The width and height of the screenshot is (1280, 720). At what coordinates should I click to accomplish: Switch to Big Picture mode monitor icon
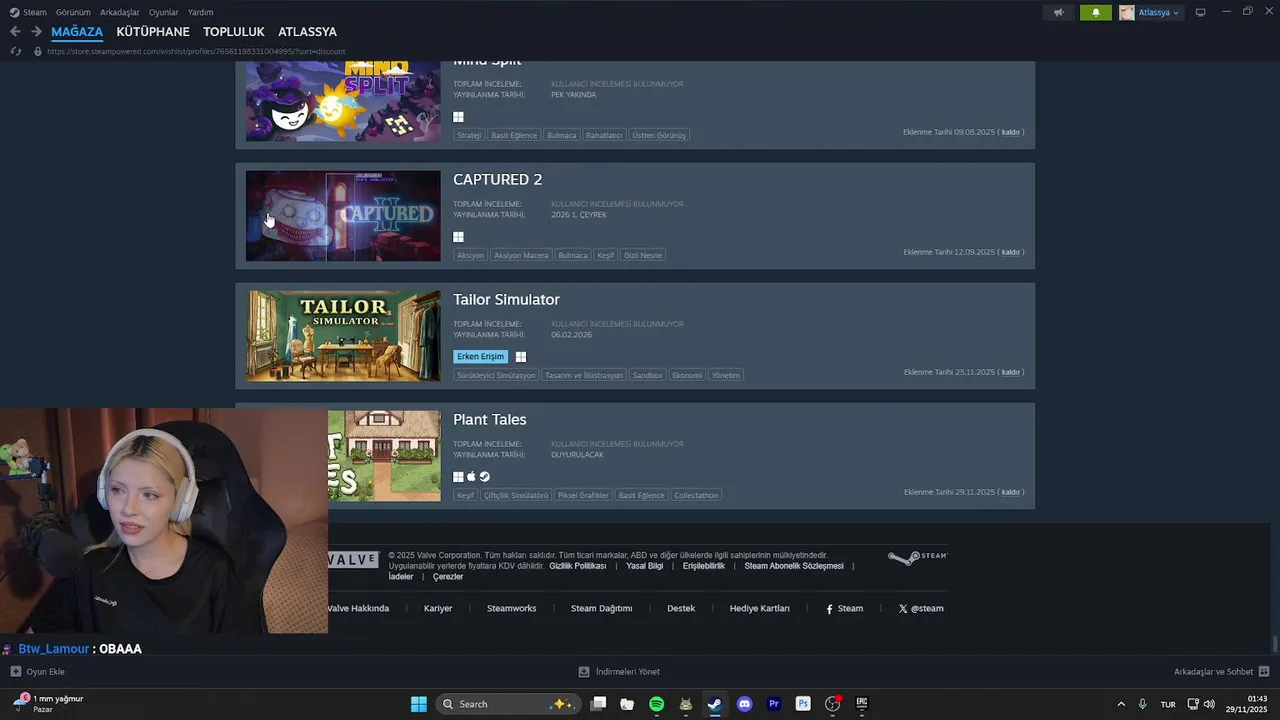[1201, 12]
